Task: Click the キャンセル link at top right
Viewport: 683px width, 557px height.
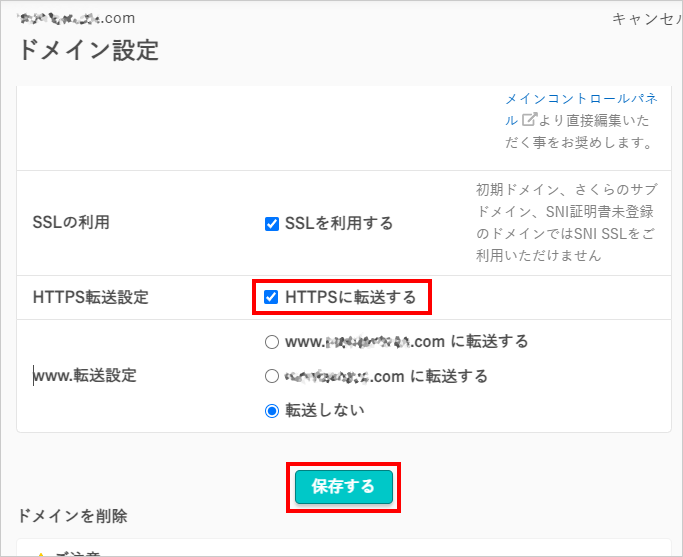Action: [647, 19]
